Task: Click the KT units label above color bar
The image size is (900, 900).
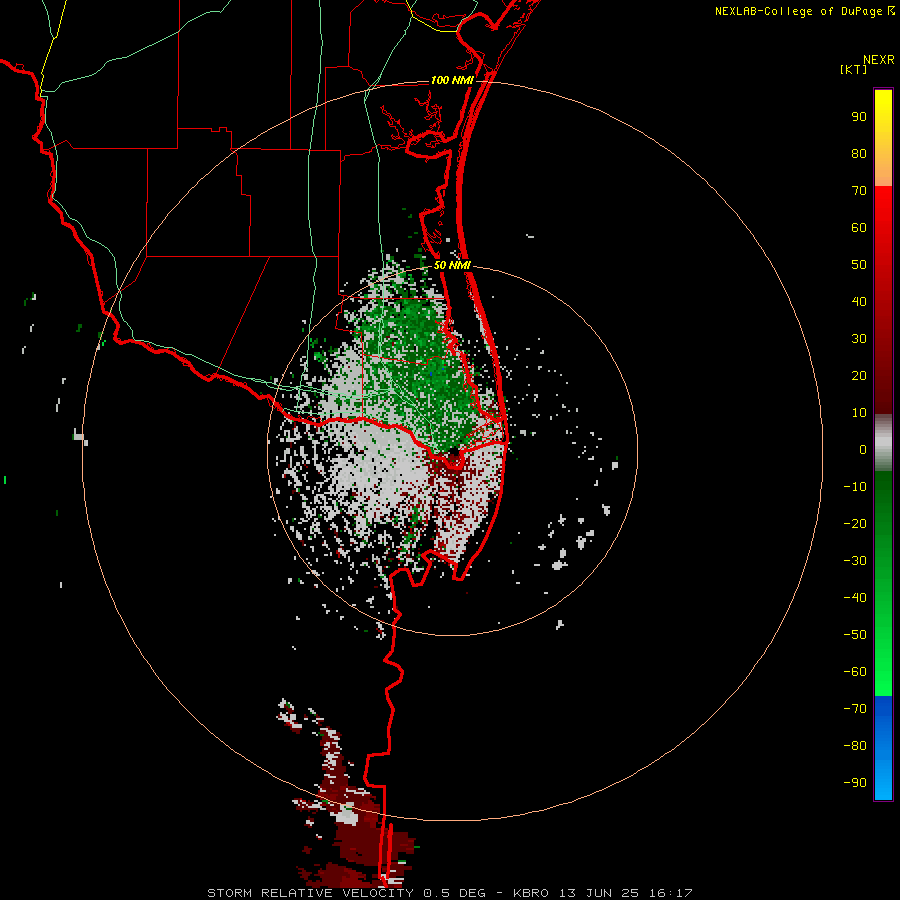Action: [854, 69]
